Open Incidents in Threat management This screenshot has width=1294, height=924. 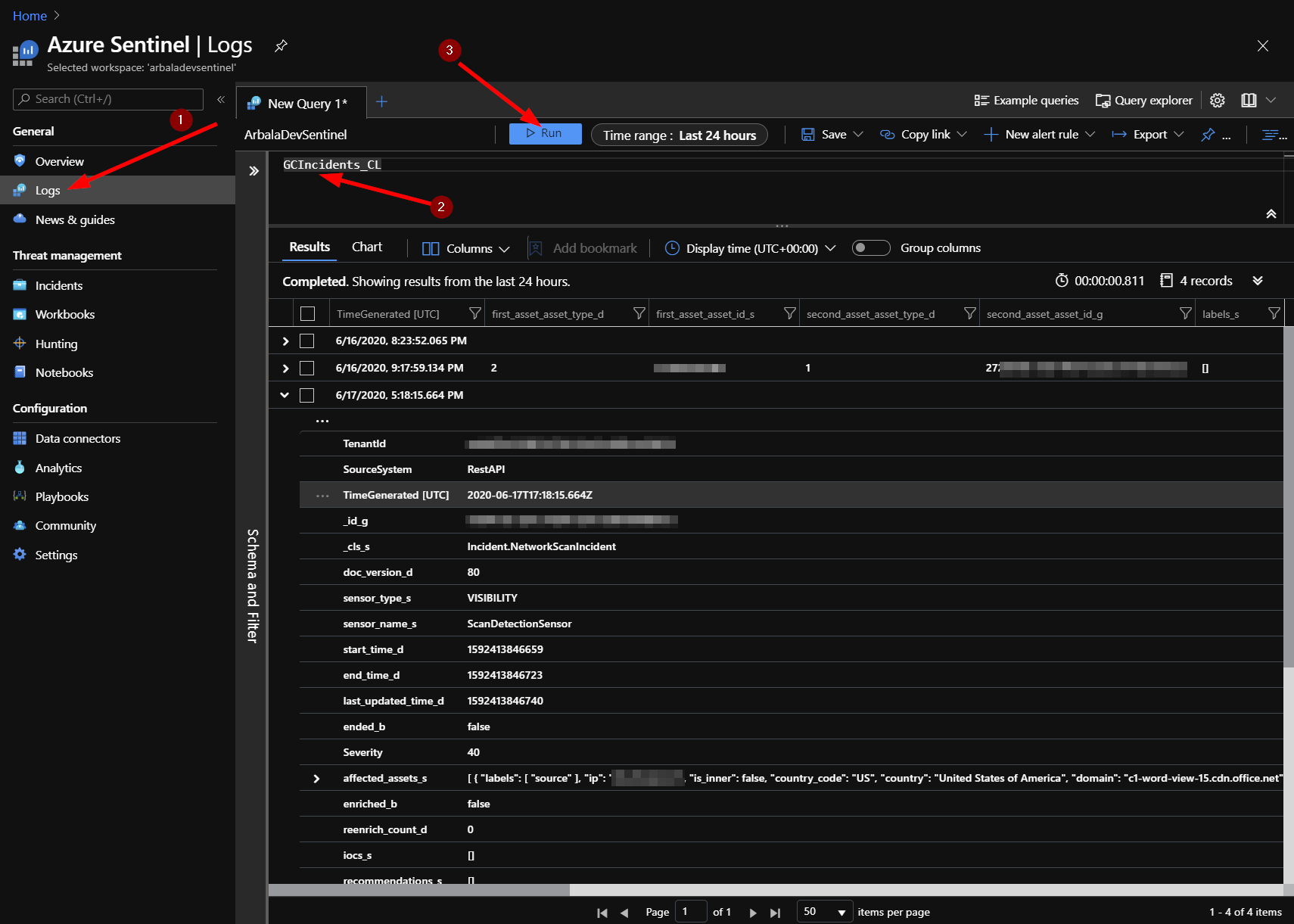(59, 285)
